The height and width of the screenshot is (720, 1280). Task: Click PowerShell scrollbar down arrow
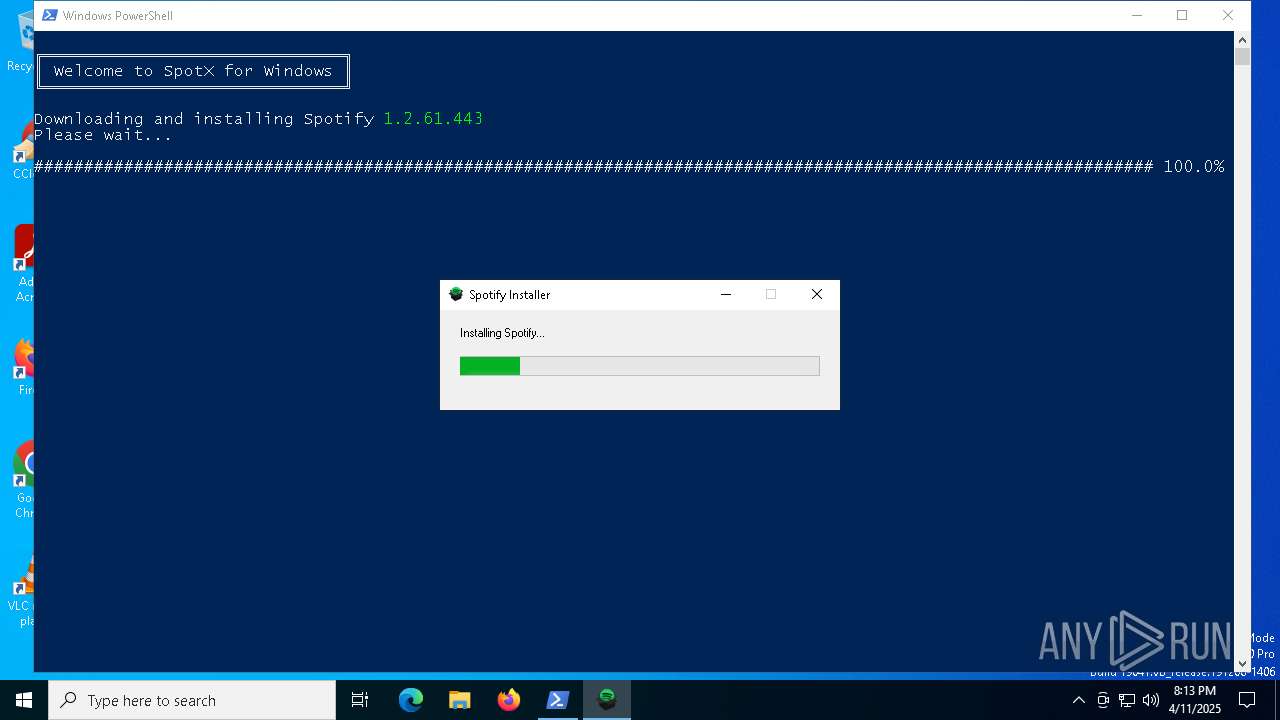(x=1242, y=663)
